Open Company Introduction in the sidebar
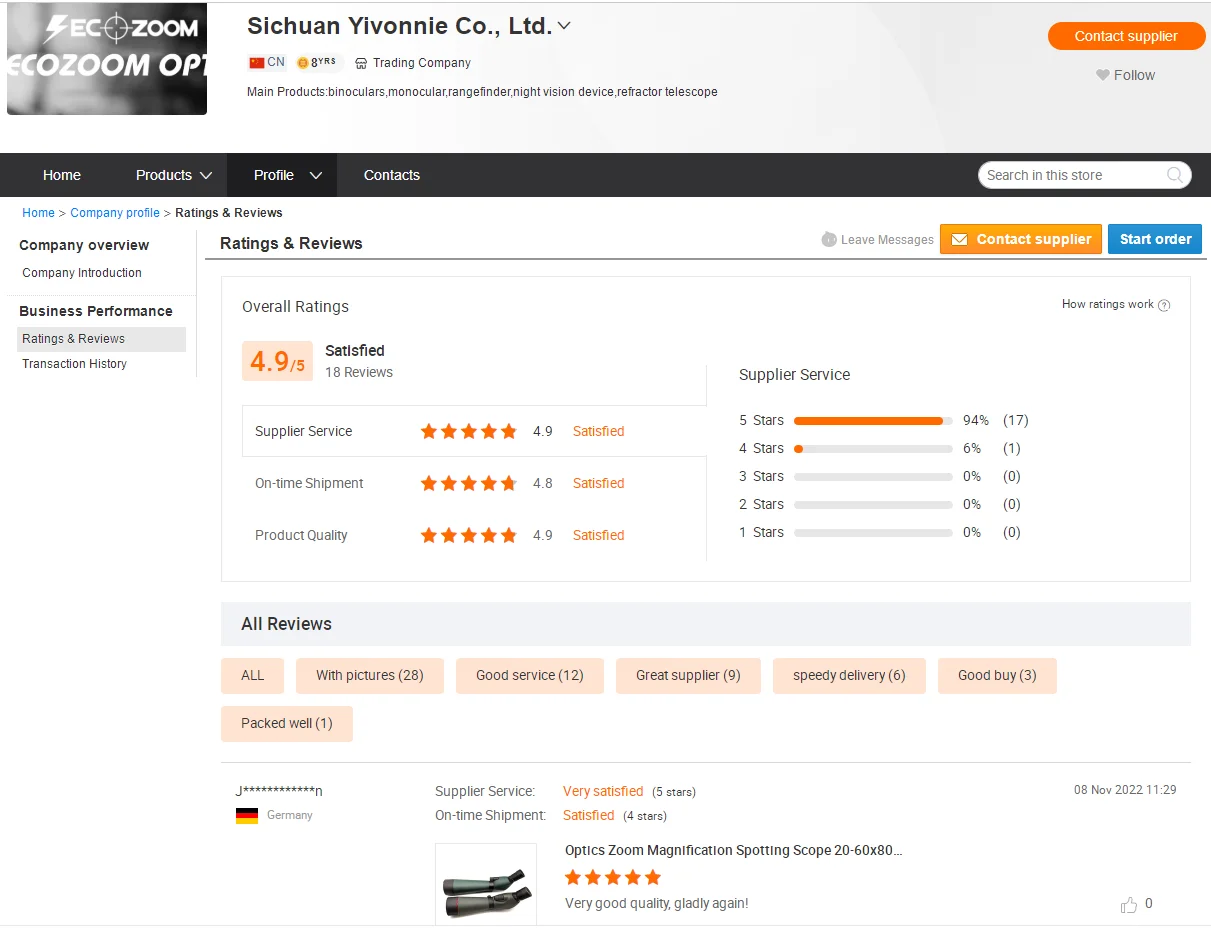Image resolution: width=1211 pixels, height=929 pixels. 82,273
